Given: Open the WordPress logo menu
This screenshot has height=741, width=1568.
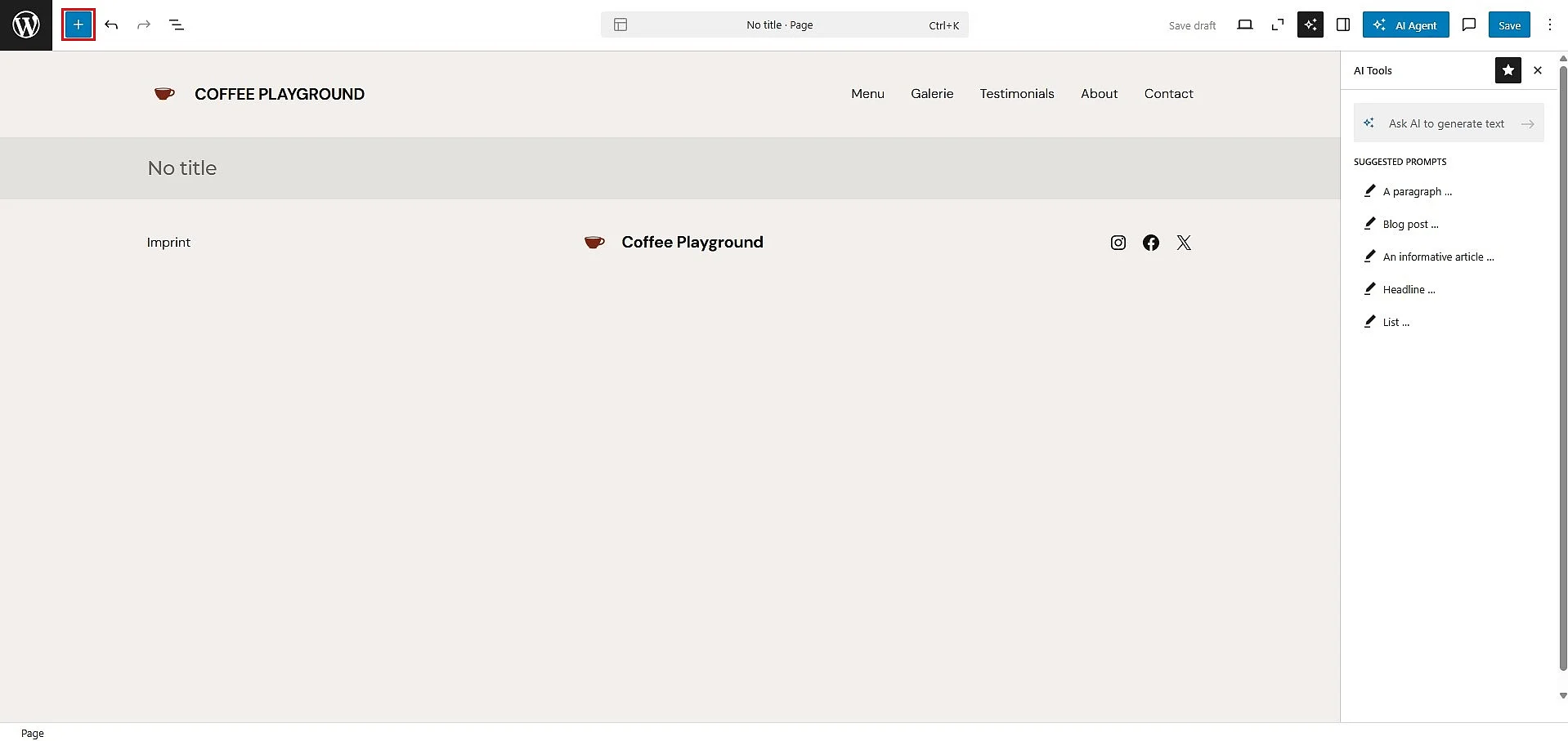Looking at the screenshot, I should (26, 25).
